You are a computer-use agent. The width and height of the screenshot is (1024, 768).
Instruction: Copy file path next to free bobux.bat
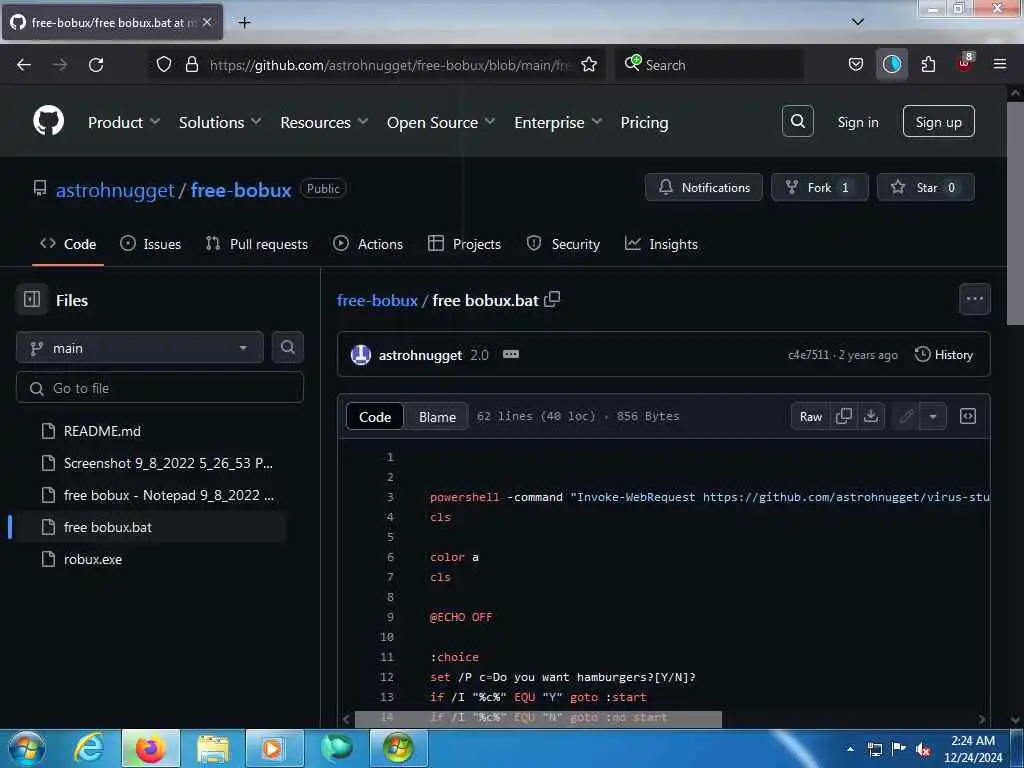point(552,299)
